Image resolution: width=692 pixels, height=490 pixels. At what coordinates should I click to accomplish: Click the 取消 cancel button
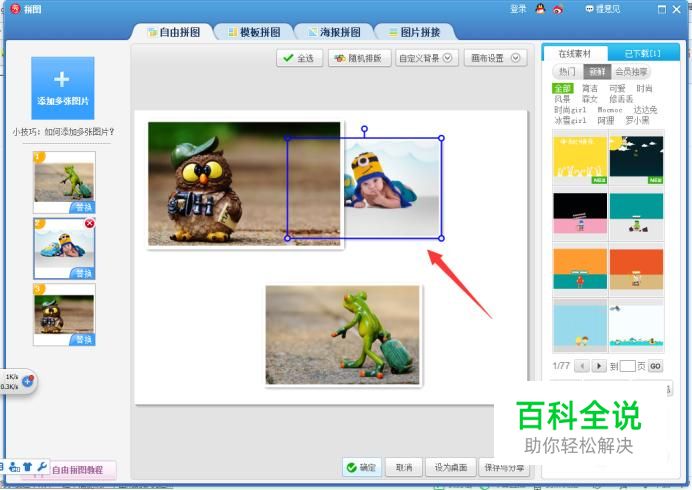[404, 467]
